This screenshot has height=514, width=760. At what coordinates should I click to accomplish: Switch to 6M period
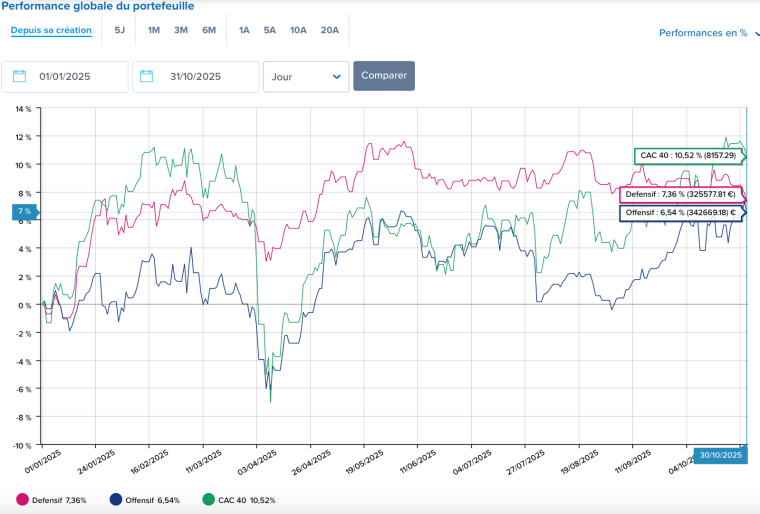click(208, 30)
